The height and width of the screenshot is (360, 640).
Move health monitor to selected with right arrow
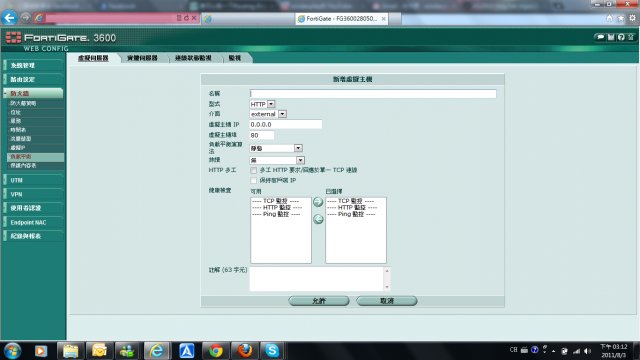318,202
